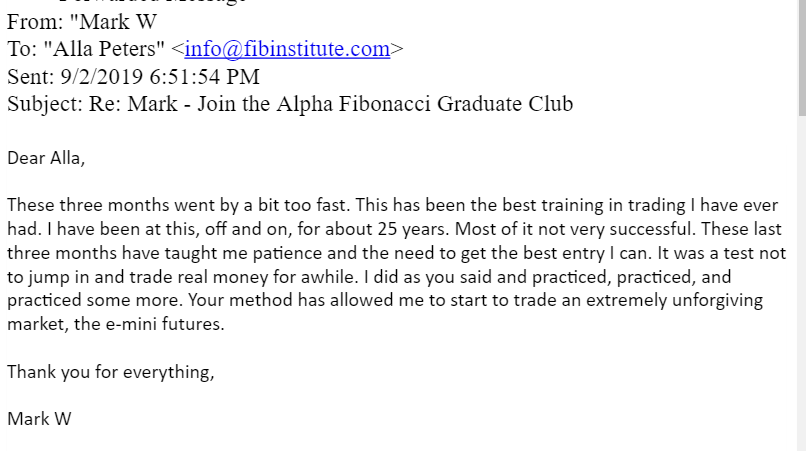Image resolution: width=806 pixels, height=451 pixels.
Task: Click "Thank you for everything," line
Action: tap(111, 372)
